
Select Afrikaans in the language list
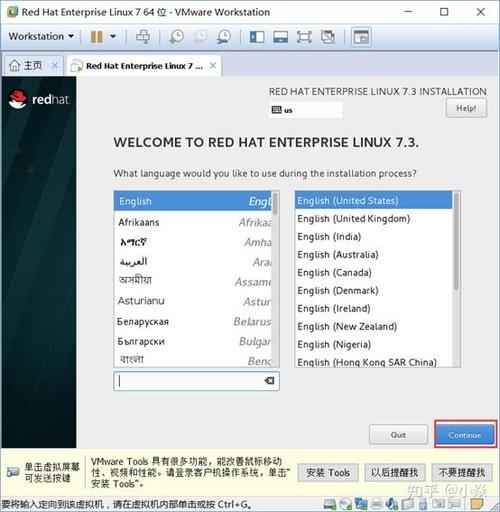193,222
